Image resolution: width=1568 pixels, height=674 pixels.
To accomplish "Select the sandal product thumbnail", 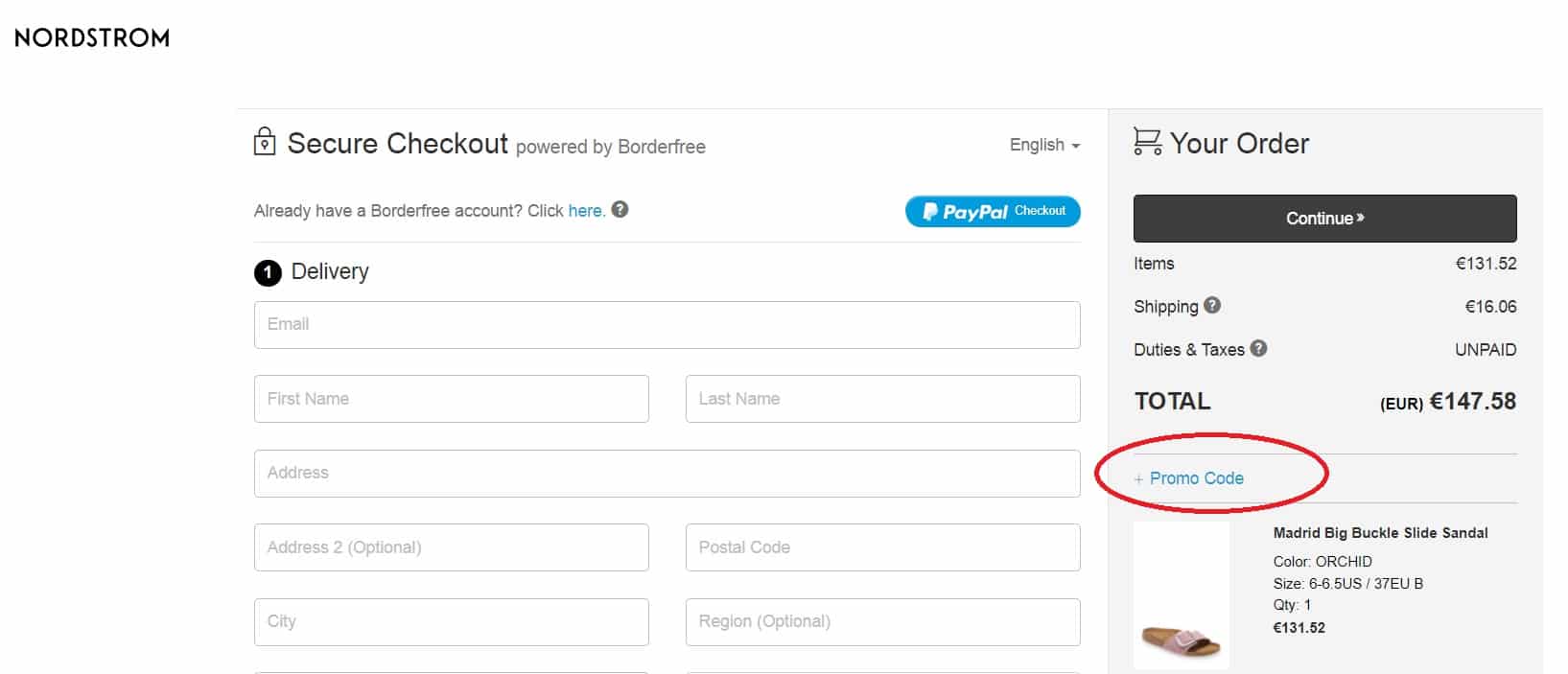I will tap(1181, 594).
